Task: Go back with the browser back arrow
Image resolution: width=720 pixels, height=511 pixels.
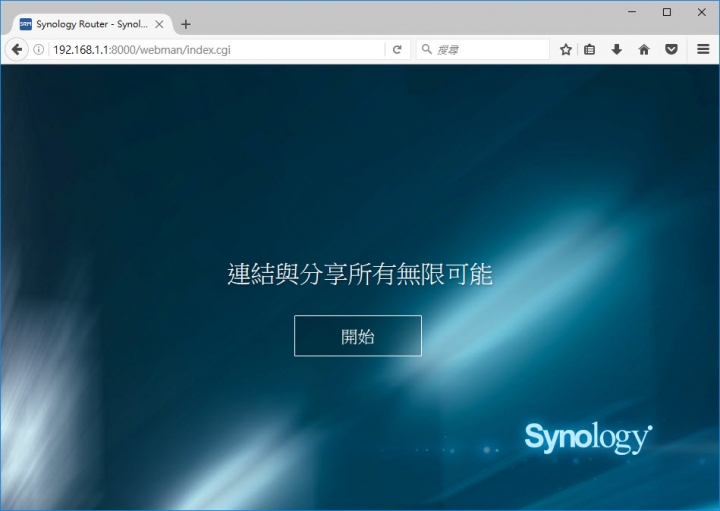Action: (x=17, y=50)
